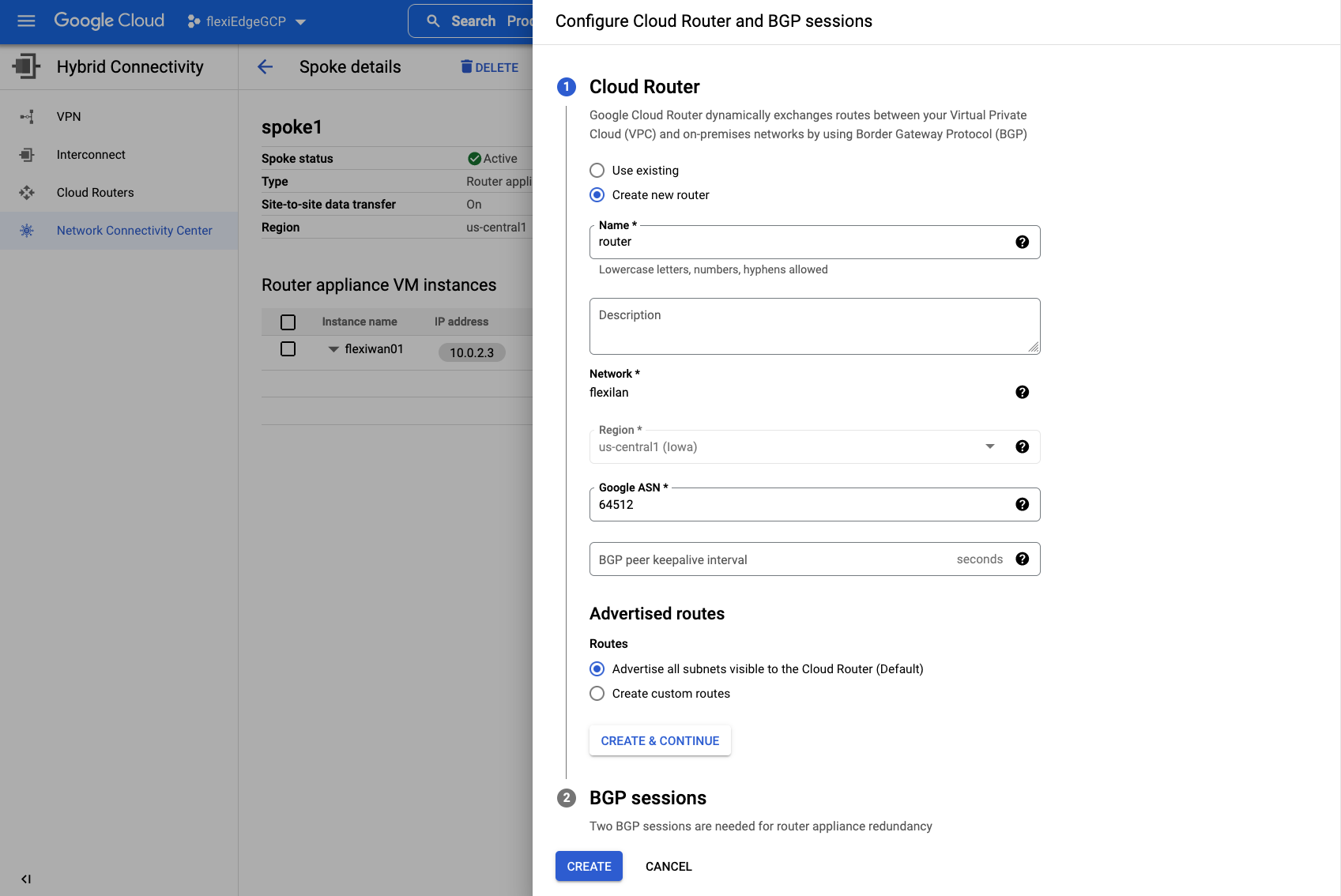Click into the Description text area
This screenshot has width=1341, height=896.
814,326
